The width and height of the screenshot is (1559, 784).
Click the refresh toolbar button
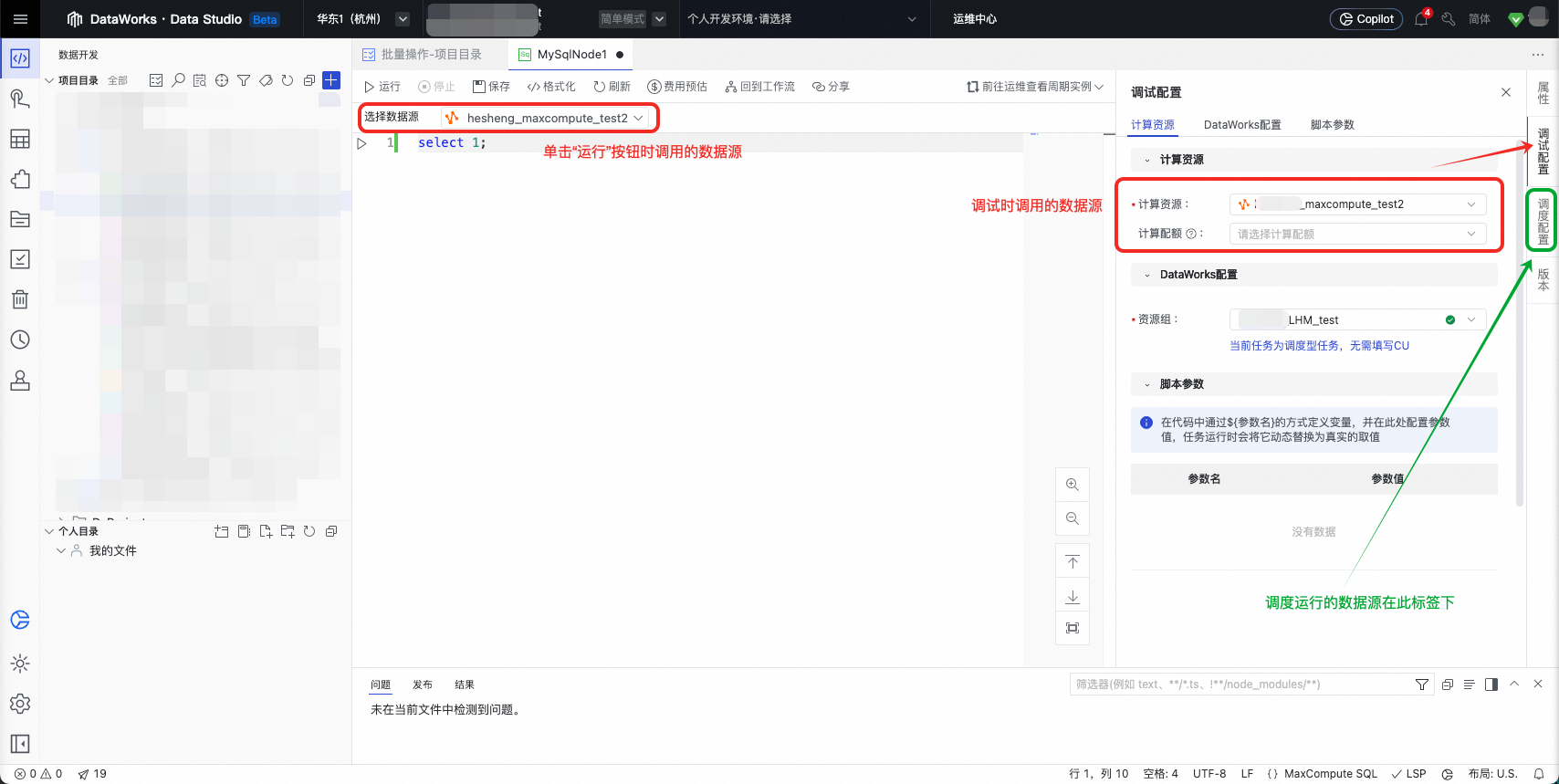[x=612, y=87]
